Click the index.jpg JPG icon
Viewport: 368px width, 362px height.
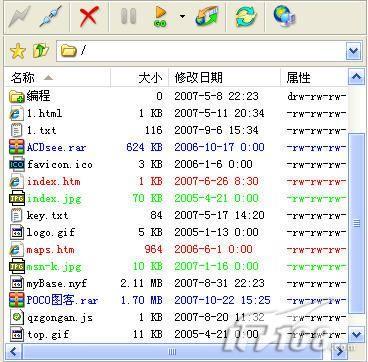16,199
